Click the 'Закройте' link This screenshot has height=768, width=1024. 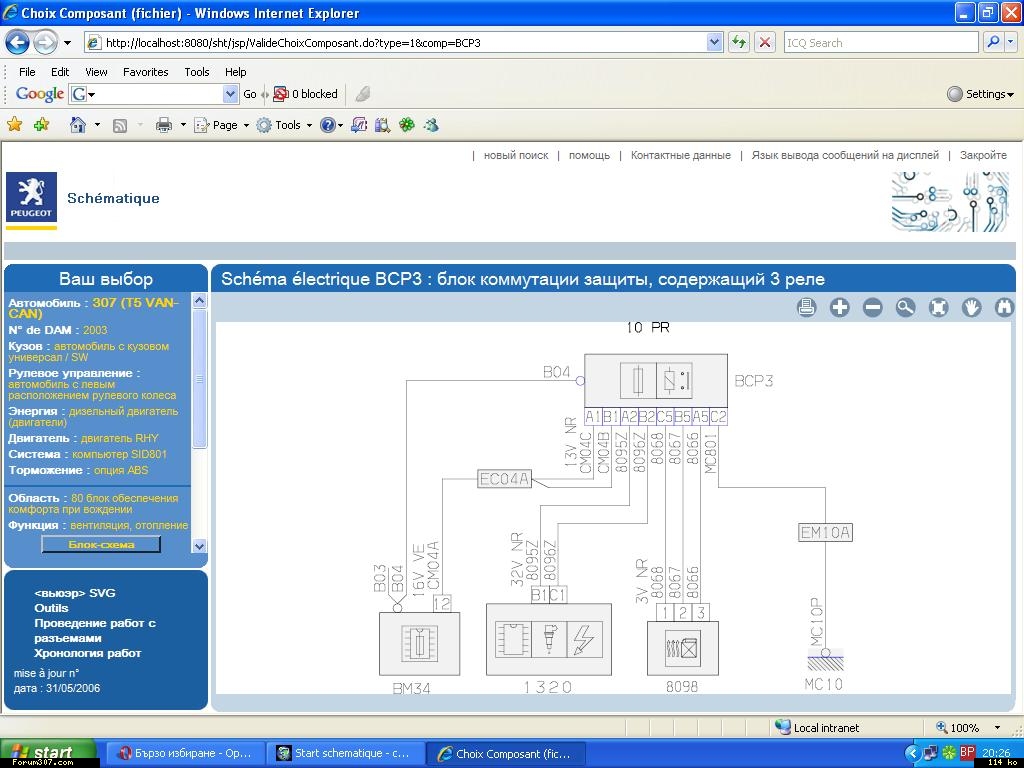(x=983, y=155)
